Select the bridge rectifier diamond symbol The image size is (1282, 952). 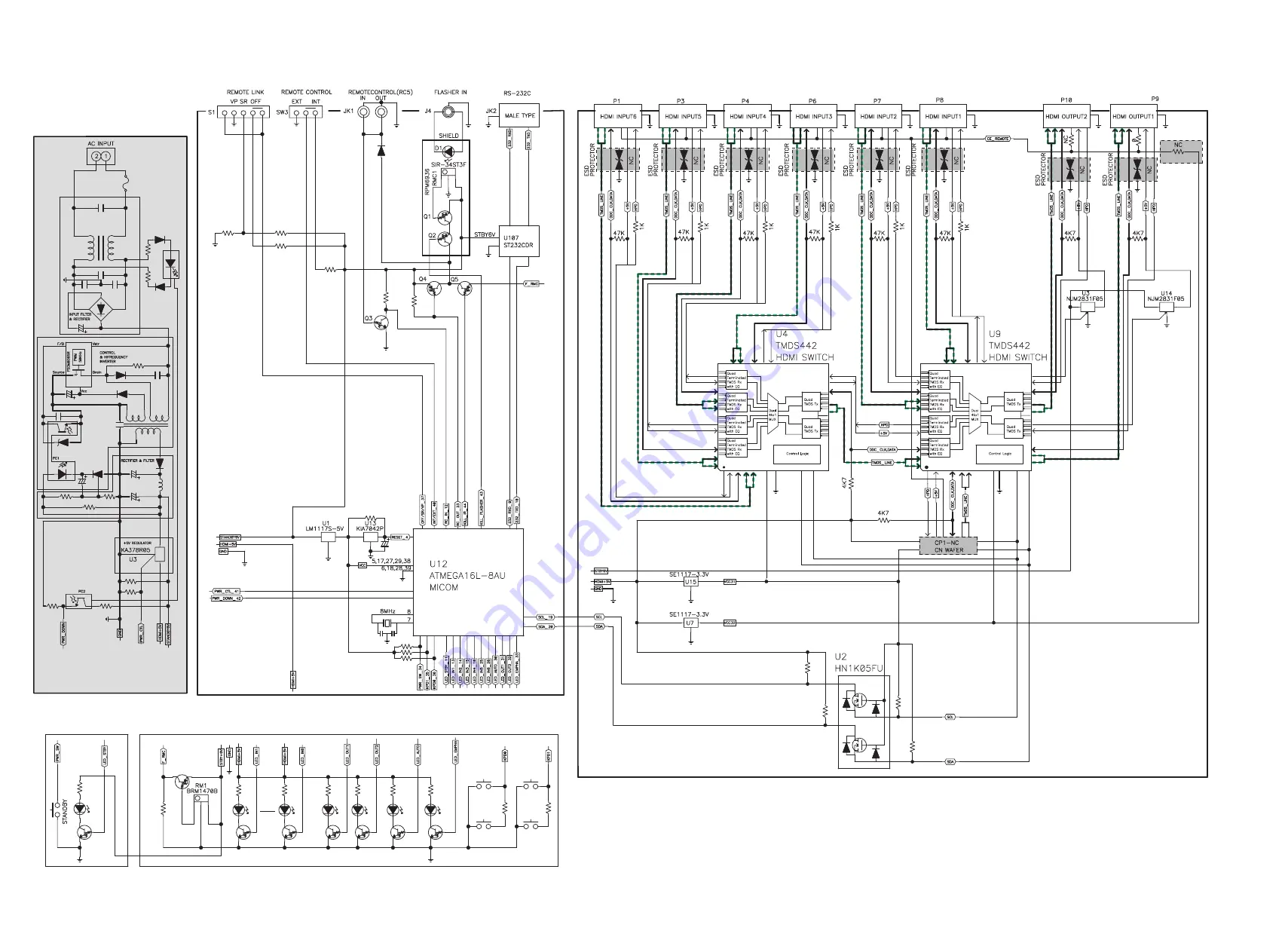click(102, 309)
